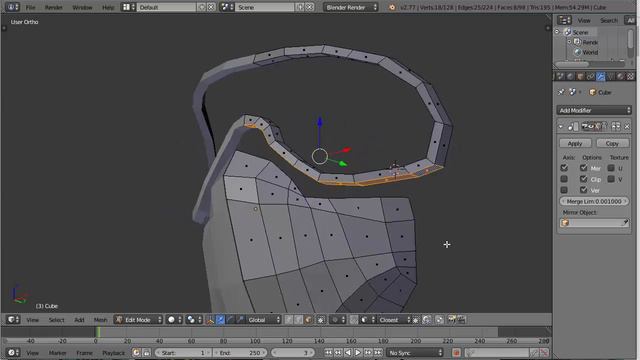
Task: Open the File menu
Action: click(x=30, y=7)
